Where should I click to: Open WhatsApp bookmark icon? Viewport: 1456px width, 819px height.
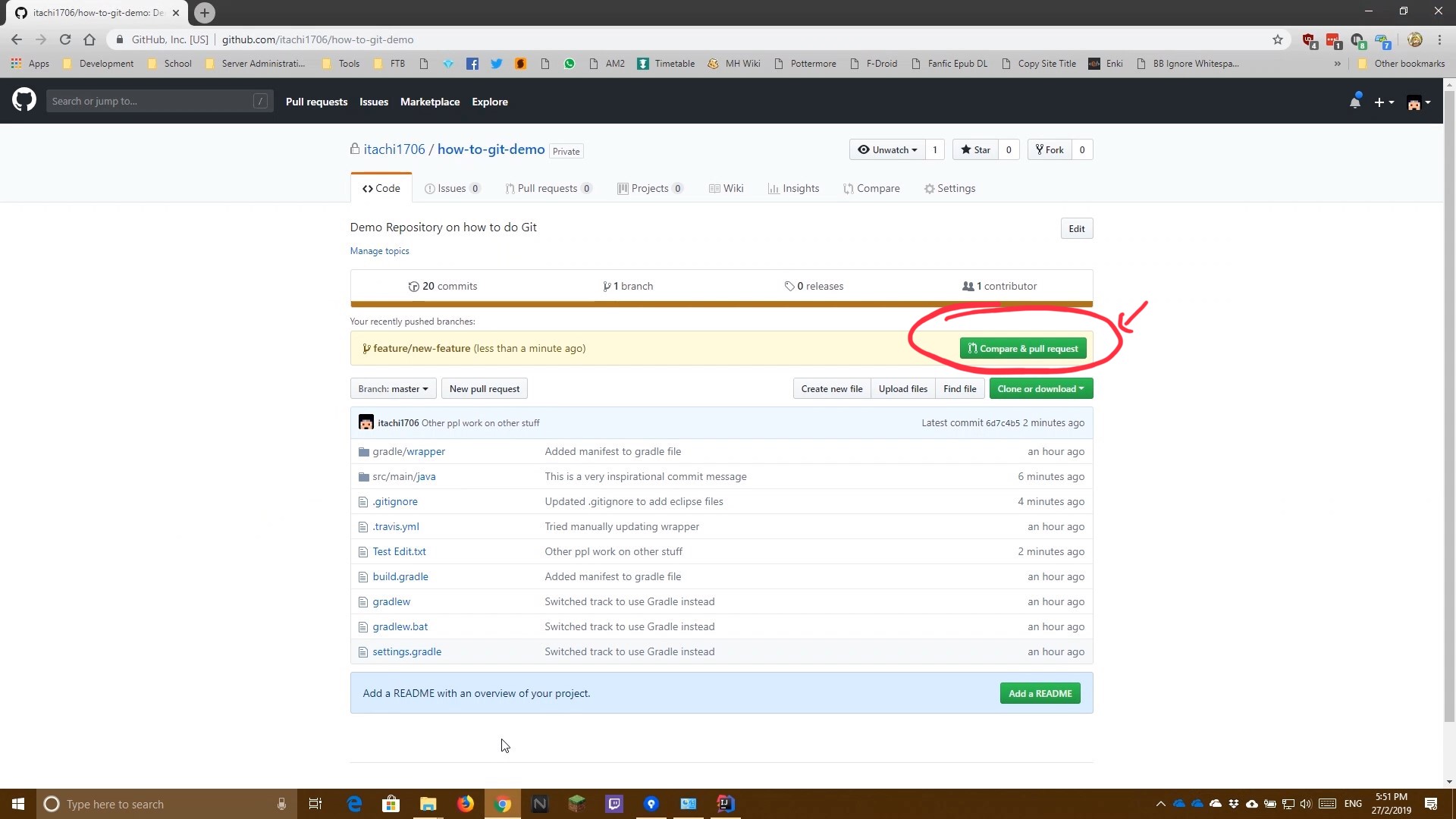[x=570, y=64]
